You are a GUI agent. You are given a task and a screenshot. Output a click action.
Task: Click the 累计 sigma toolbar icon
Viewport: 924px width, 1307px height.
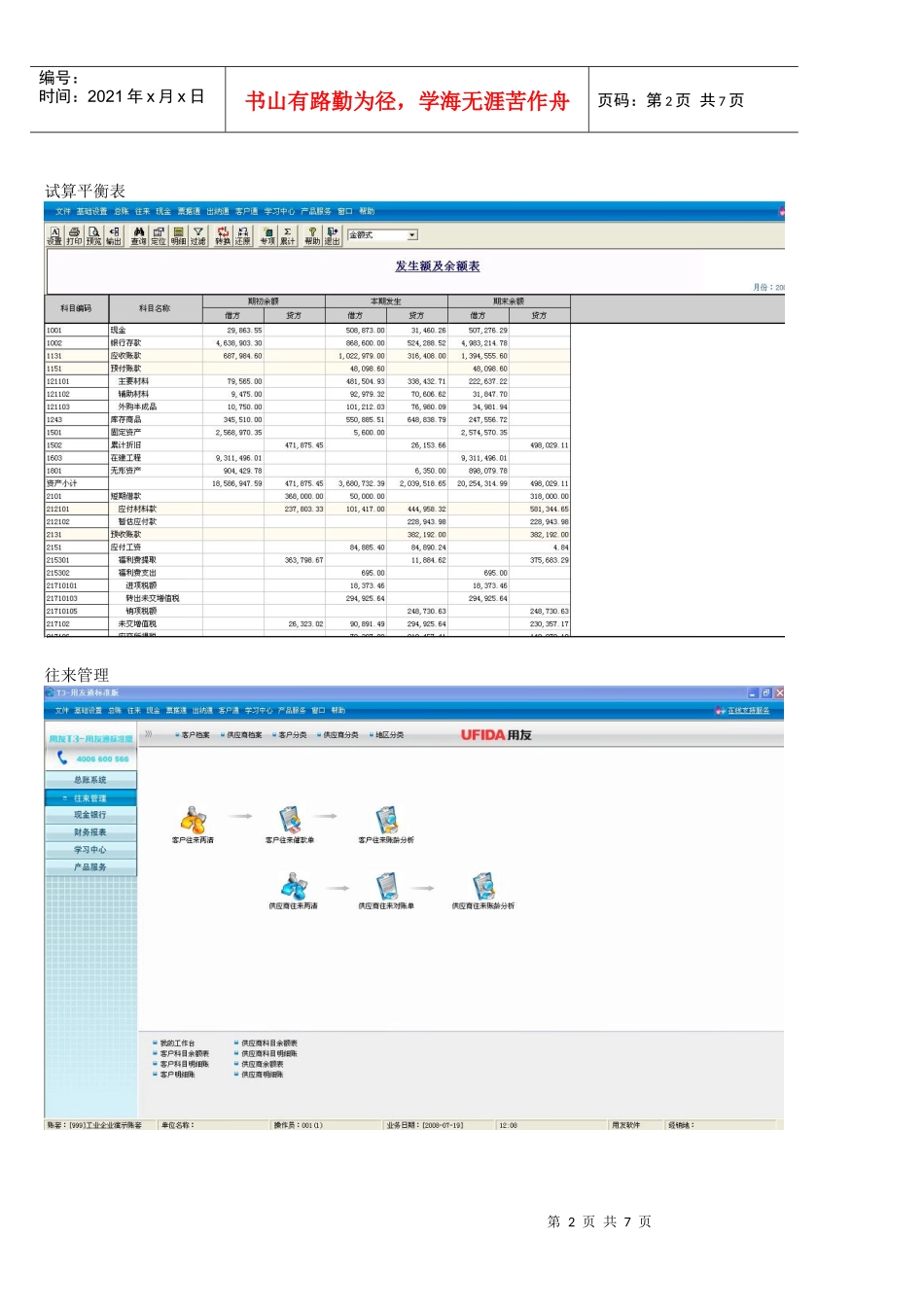[288, 236]
